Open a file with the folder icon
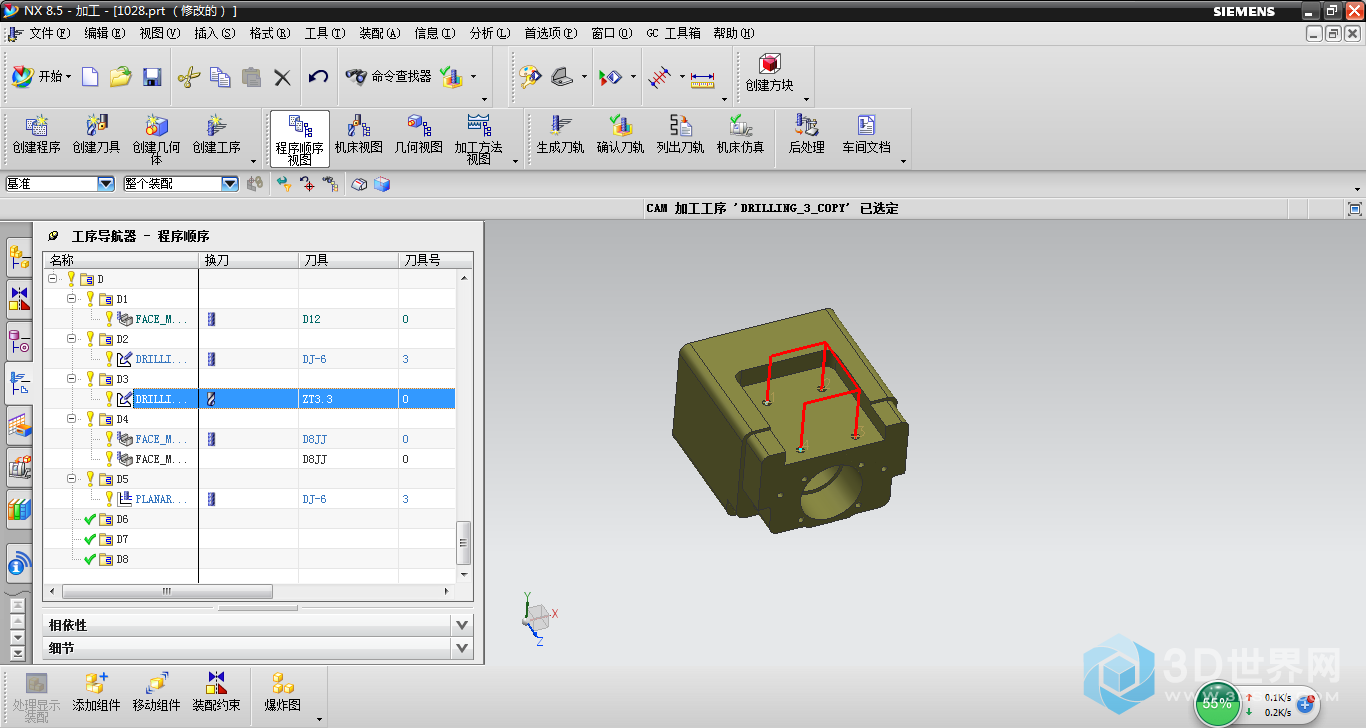Viewport: 1366px width, 728px height. 121,77
